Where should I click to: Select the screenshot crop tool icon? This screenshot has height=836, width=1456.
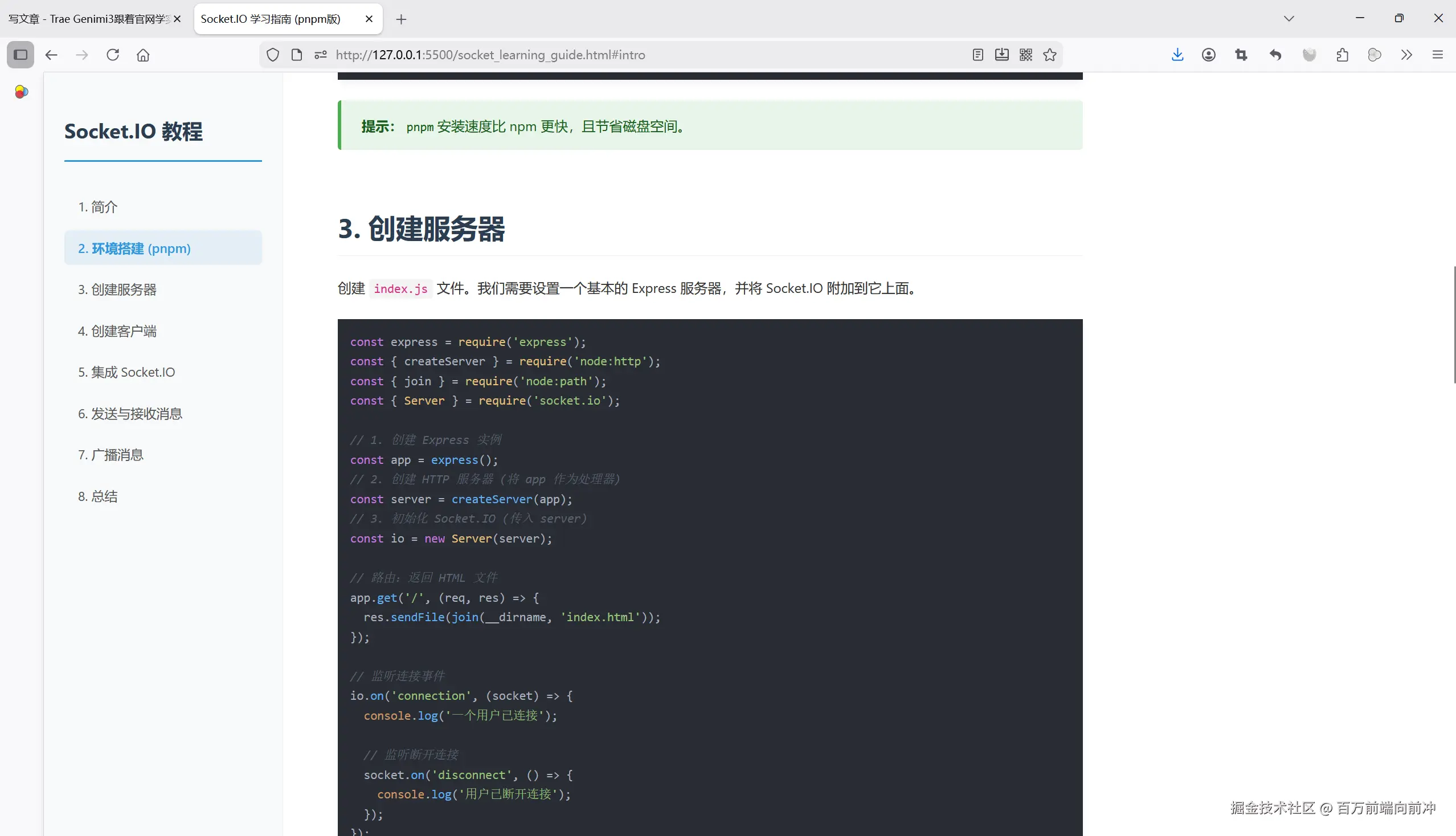coord(1240,55)
